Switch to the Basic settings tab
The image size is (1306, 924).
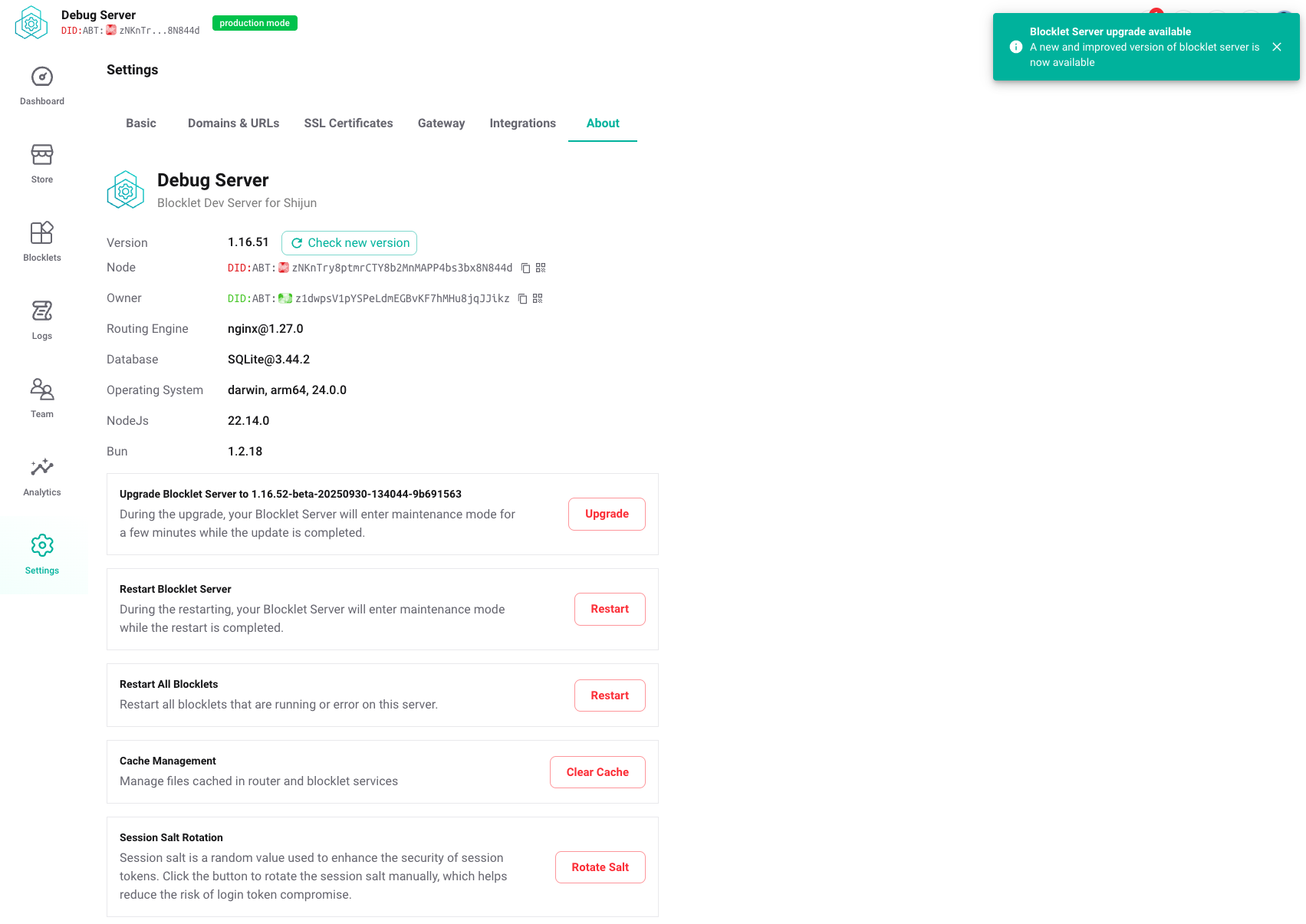140,123
